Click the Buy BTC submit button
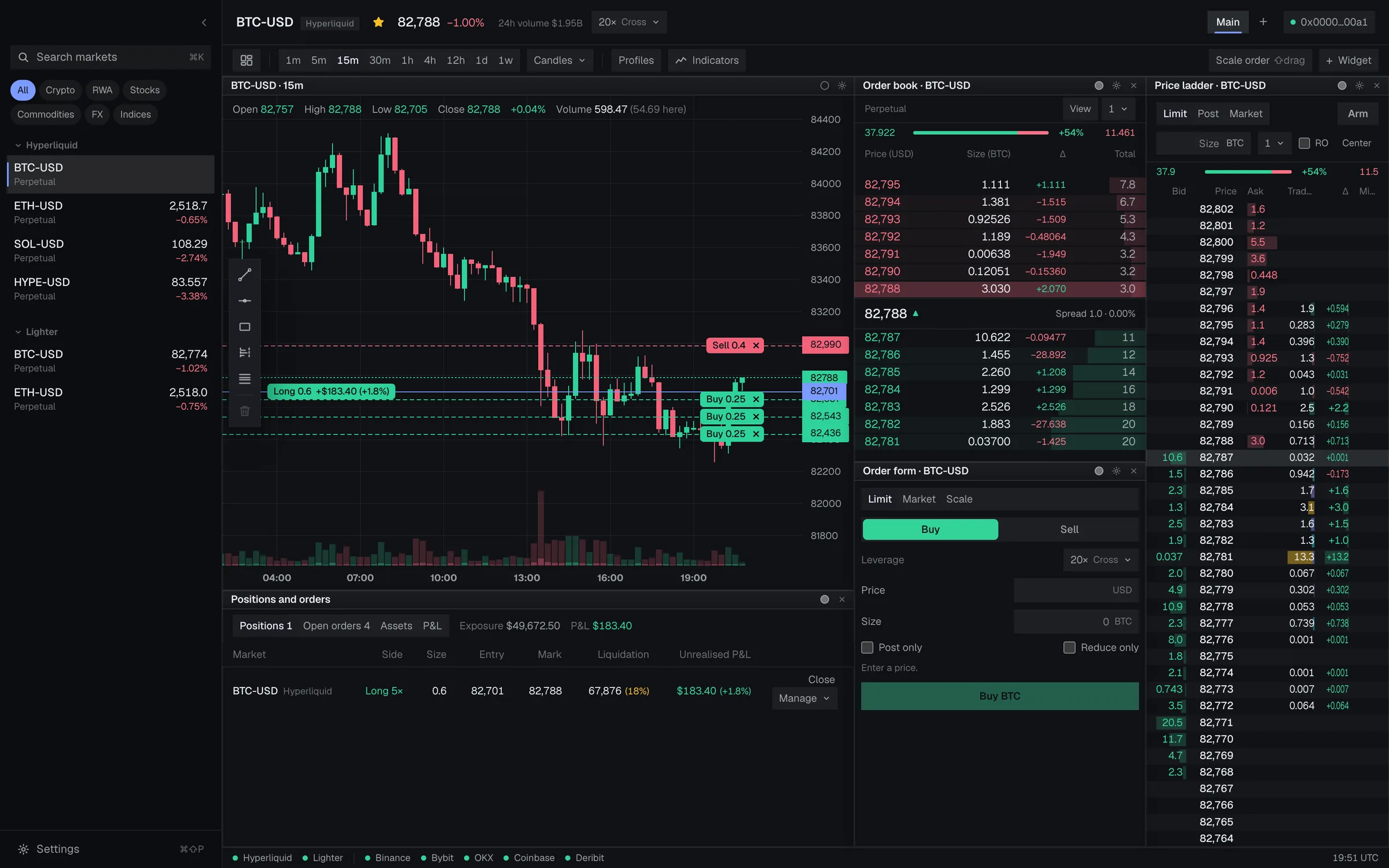The width and height of the screenshot is (1389, 868). click(x=1000, y=696)
